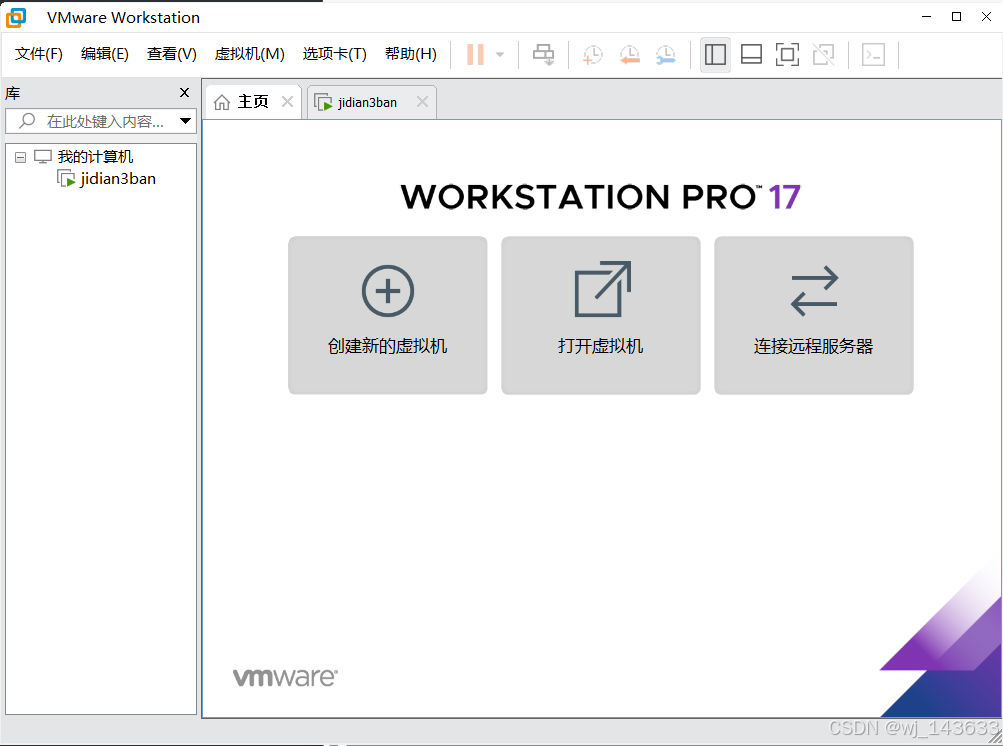
Task: Click the VMware Workstation title bar app icon
Action: [16, 17]
